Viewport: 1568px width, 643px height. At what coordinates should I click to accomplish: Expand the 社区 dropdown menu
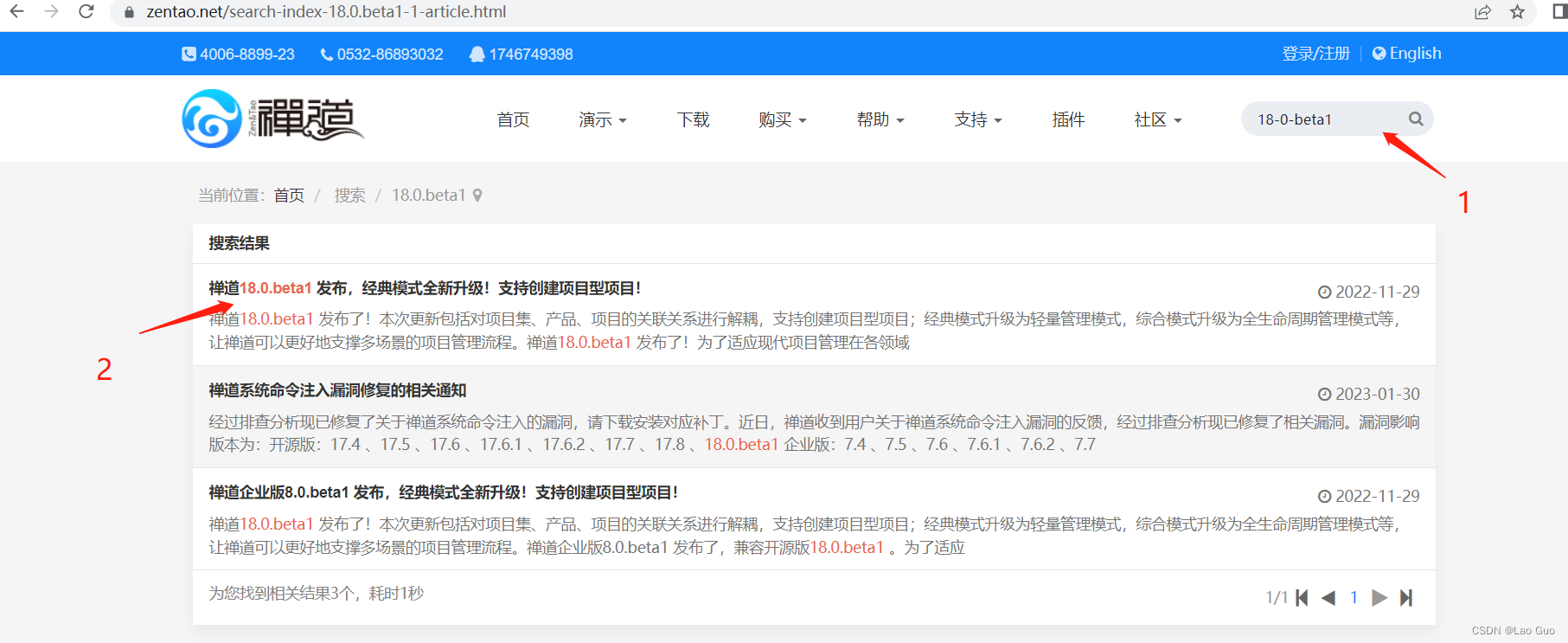tap(1158, 119)
